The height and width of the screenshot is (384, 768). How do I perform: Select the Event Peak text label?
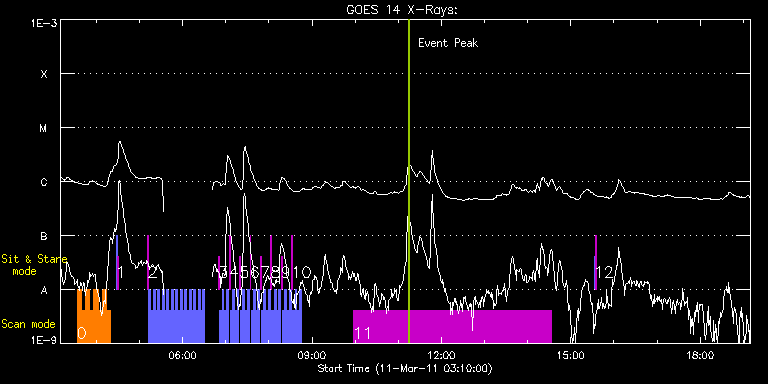(x=448, y=43)
